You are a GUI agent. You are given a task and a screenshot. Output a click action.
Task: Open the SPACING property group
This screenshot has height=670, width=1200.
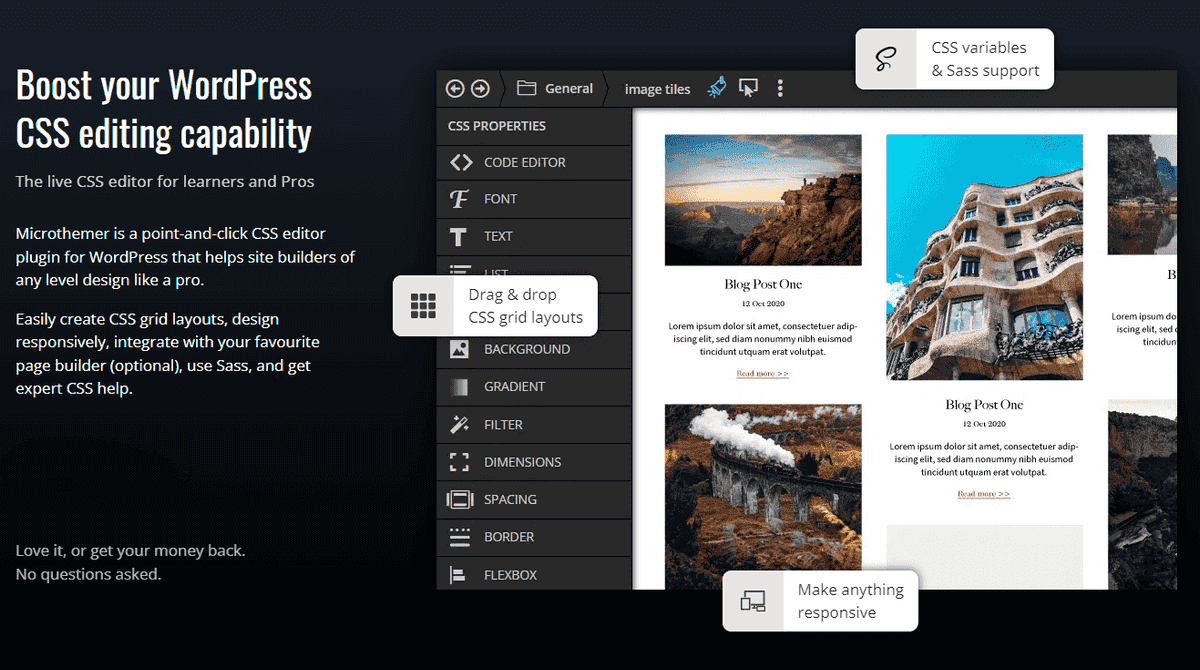click(x=534, y=499)
